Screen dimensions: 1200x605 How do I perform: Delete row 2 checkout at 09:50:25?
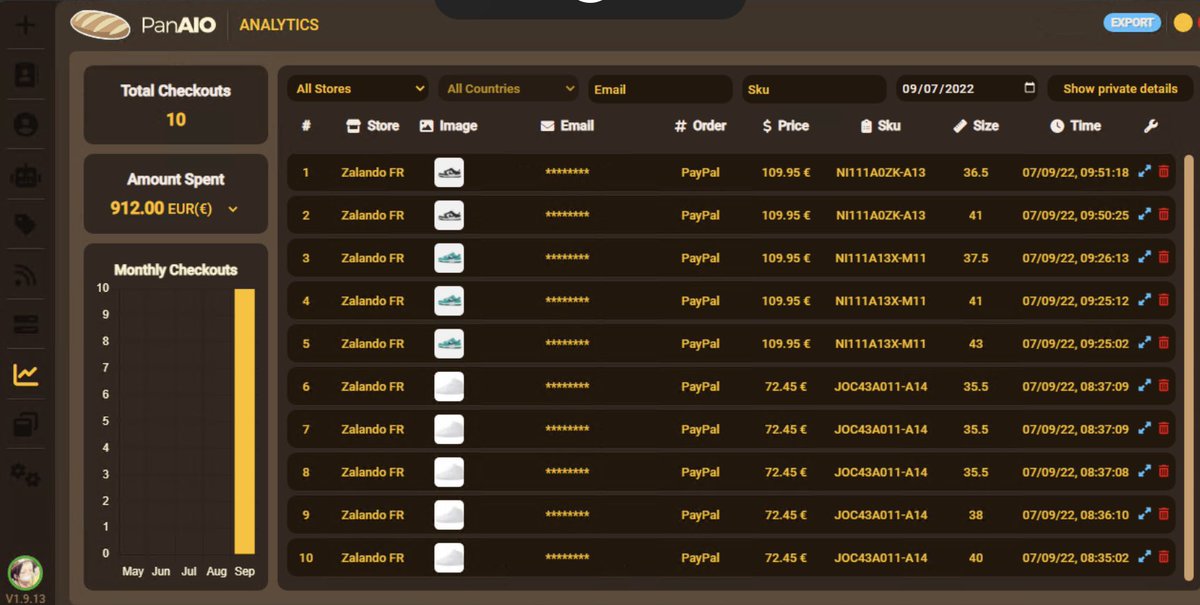tap(1163, 215)
